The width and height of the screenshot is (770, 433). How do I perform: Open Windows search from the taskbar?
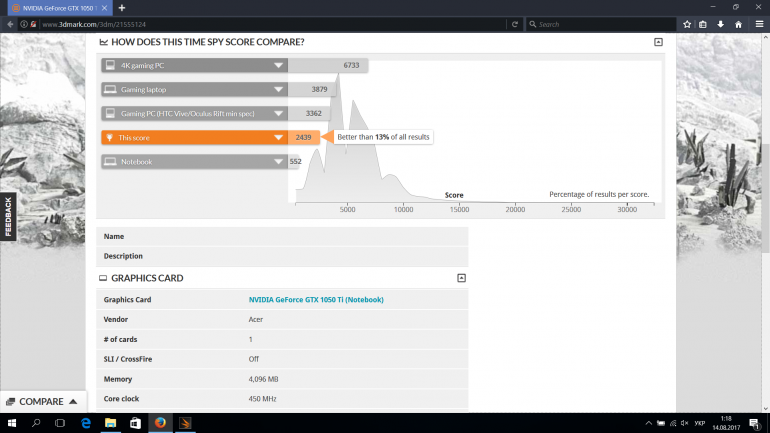[x=36, y=423]
